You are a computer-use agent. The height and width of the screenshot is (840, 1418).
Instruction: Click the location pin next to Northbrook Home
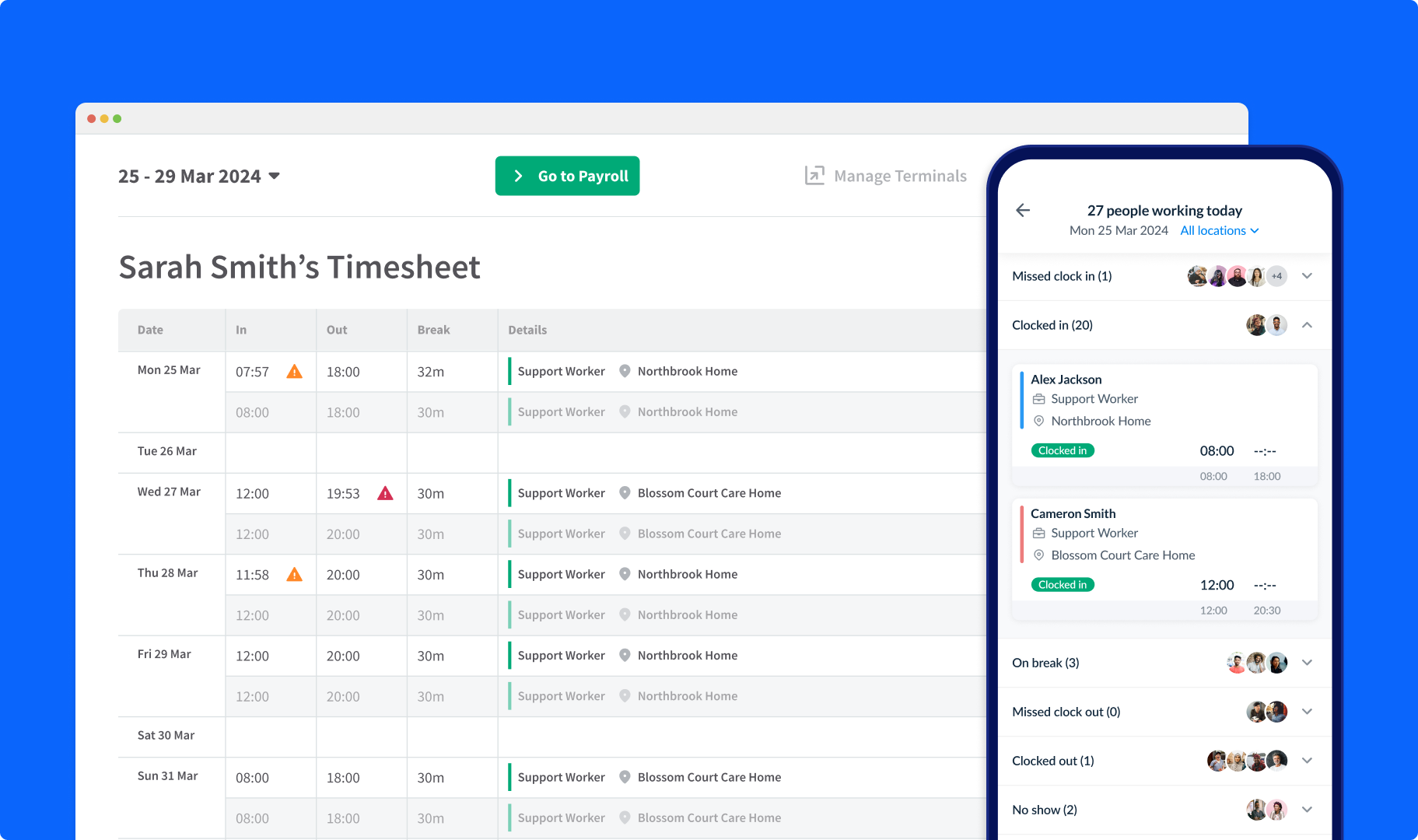tap(625, 371)
